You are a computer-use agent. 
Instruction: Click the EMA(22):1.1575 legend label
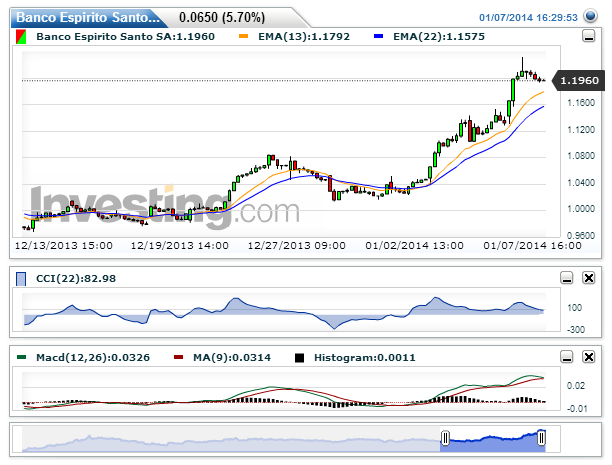tap(439, 36)
